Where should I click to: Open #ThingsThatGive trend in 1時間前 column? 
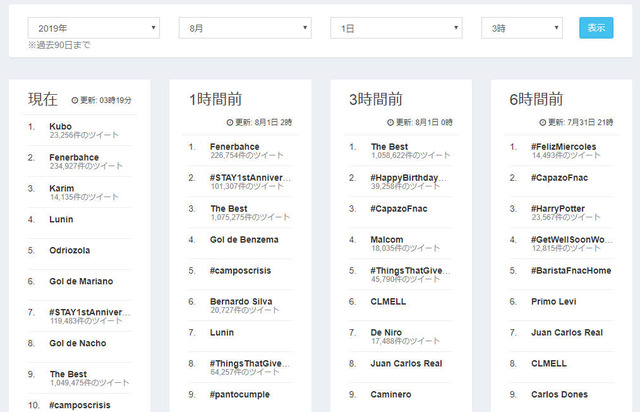(250, 363)
